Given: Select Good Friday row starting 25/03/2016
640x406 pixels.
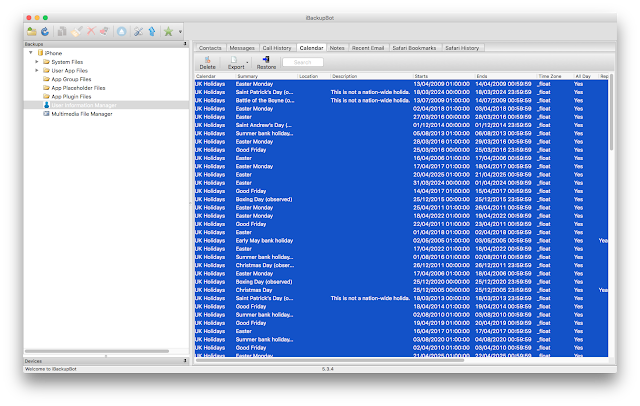Looking at the screenshot, I should [x=401, y=150].
